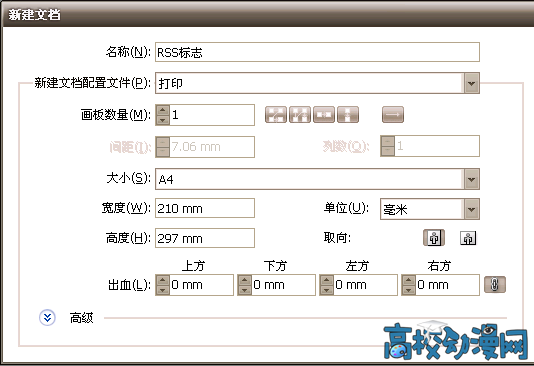Click the 左方 bleed value field
Screen dimensions: 534x366
click(x=365, y=285)
